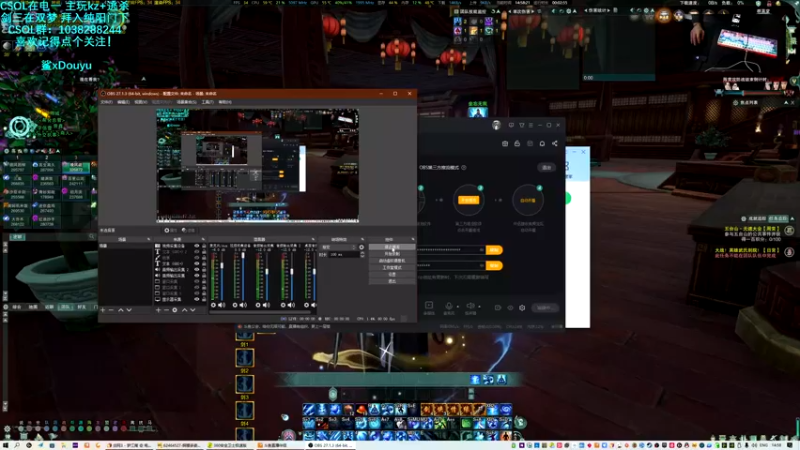800x450 pixels.
Task: Click the camera icon in the Douyu companion toolbar
Action: click(505, 143)
